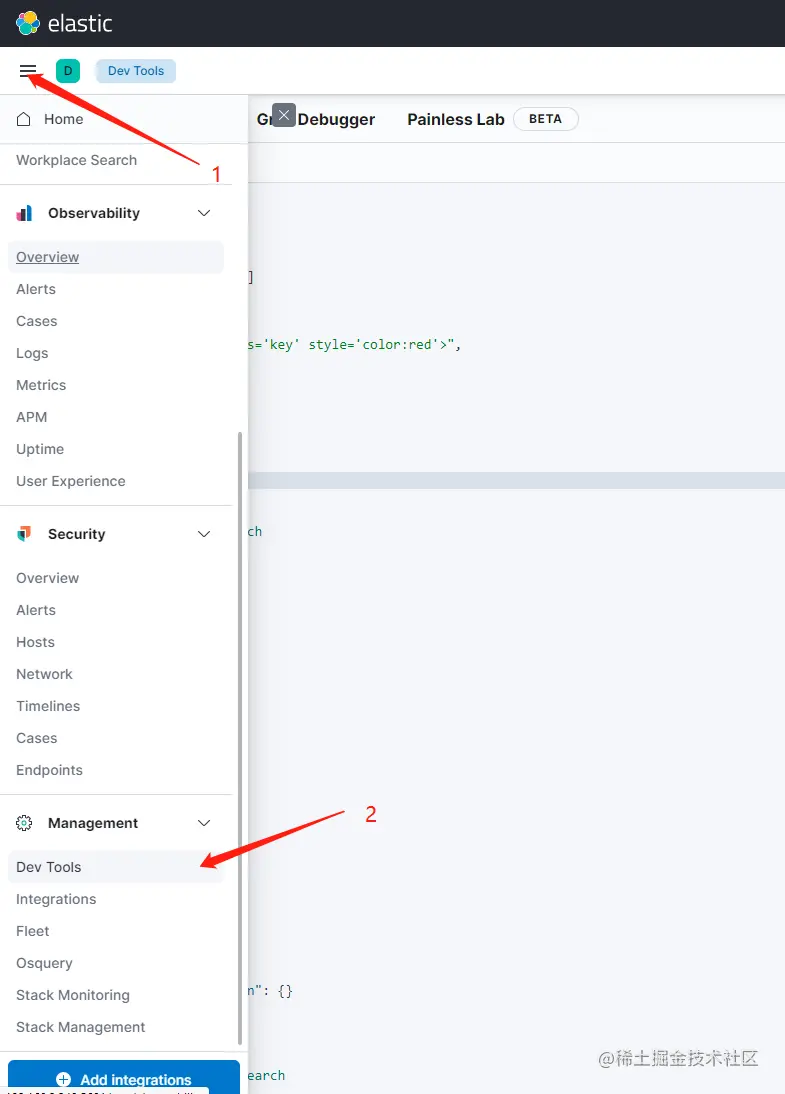Open APM in sidebar
Screen dimensions: 785x1094
point(31,417)
